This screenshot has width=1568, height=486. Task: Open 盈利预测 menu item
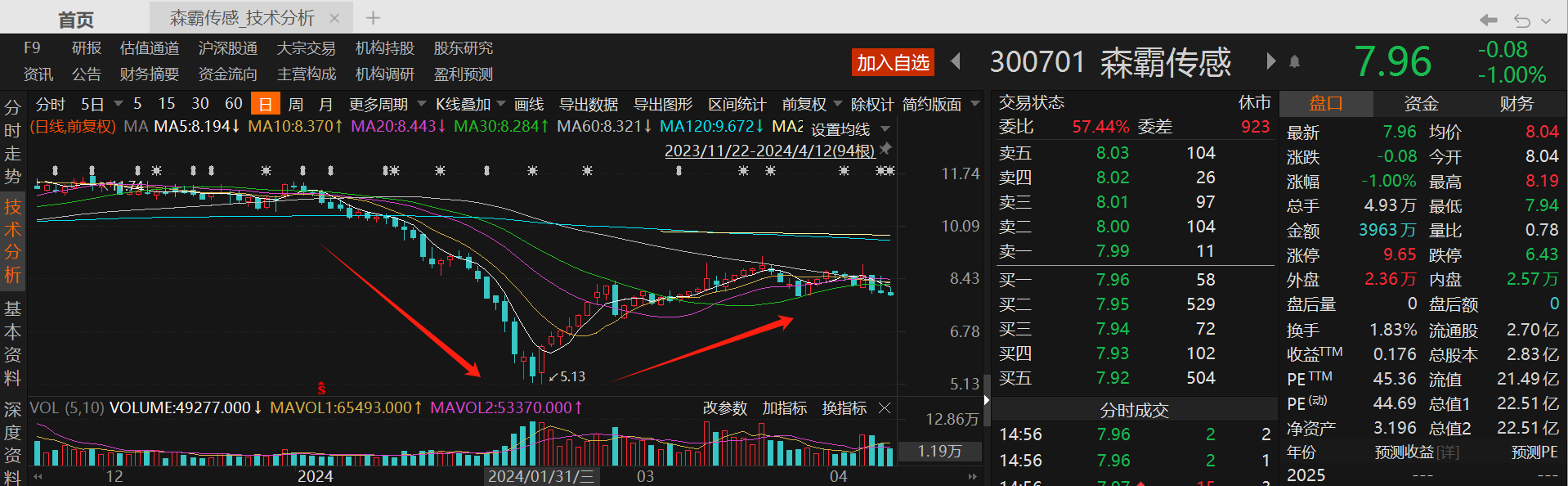[464, 74]
